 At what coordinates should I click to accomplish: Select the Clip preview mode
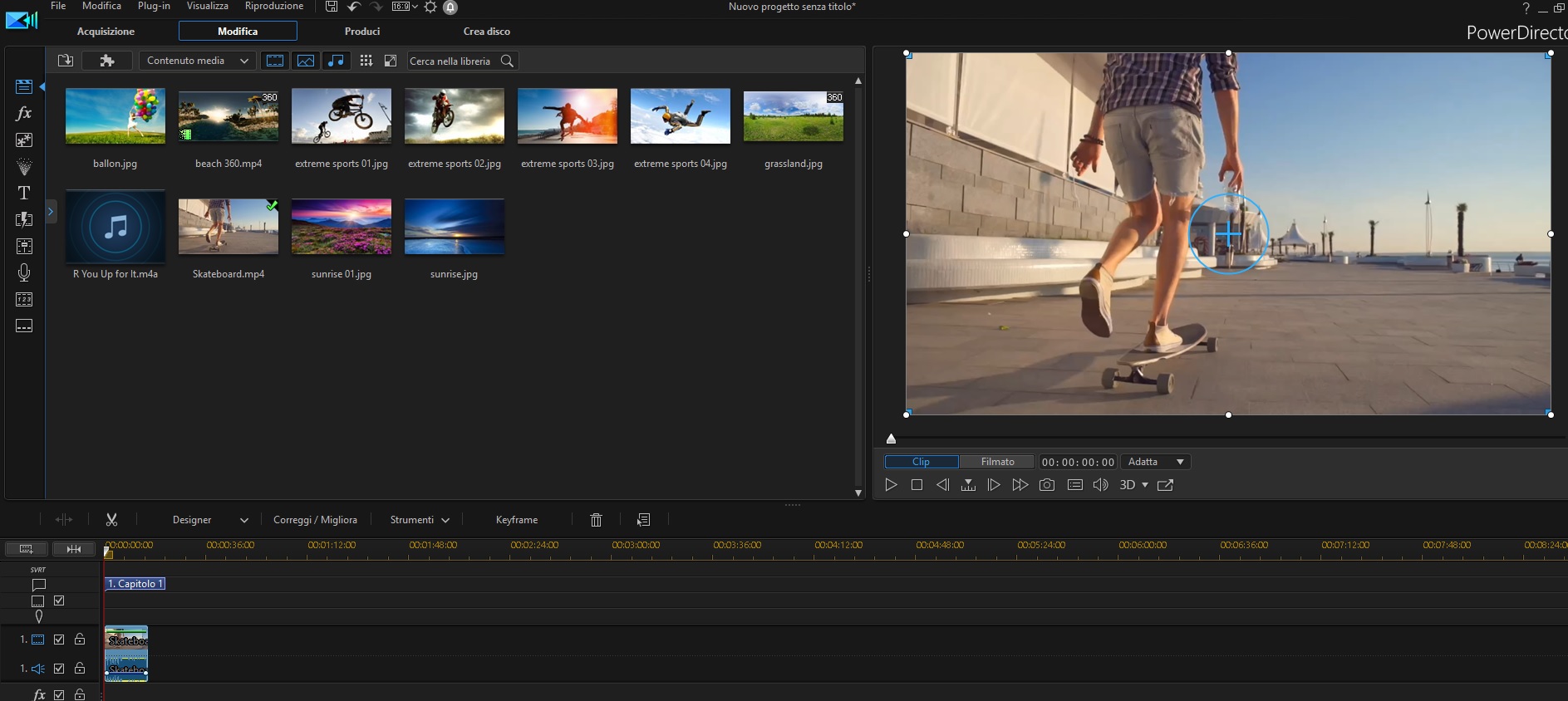[922, 462]
